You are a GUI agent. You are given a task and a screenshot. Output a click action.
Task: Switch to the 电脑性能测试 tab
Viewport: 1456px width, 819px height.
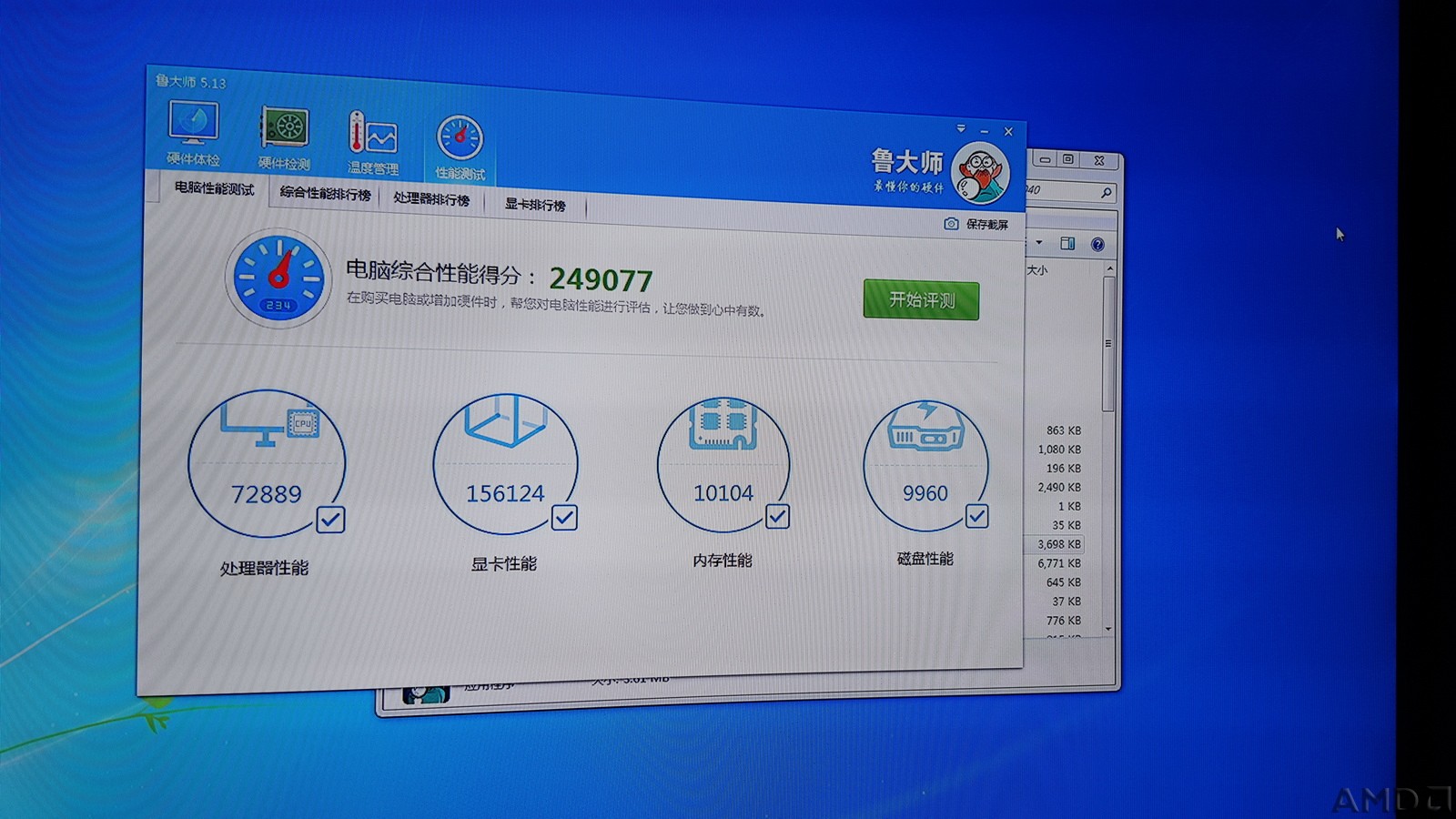click(215, 188)
